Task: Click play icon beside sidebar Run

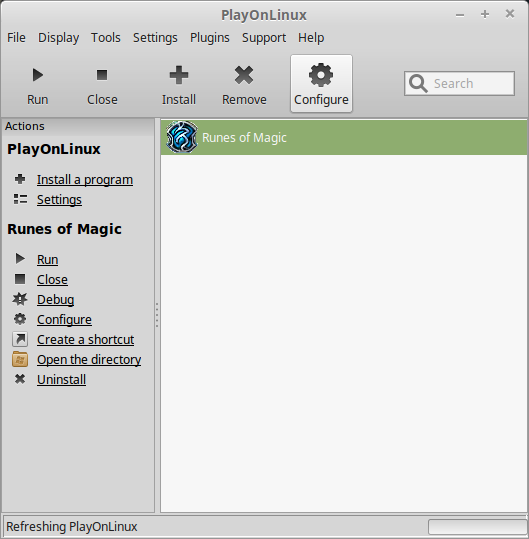Action: coord(20,258)
